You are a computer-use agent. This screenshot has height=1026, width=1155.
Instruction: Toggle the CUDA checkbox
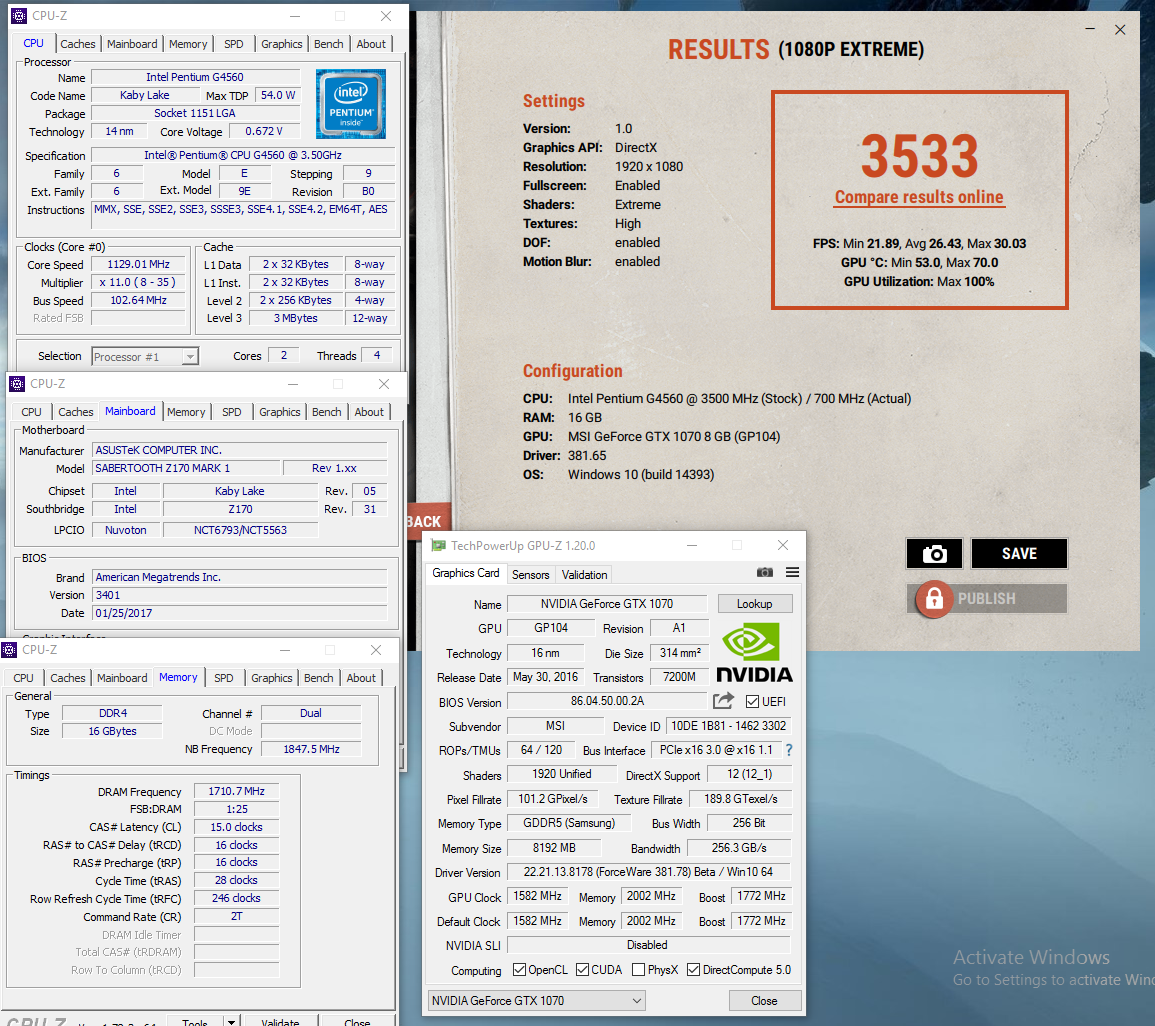coord(583,969)
